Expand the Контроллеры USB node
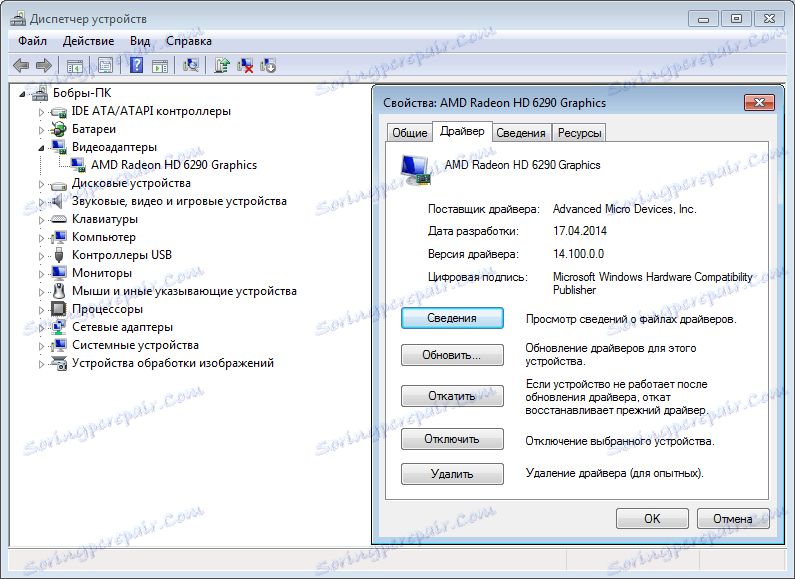This screenshot has height=579, width=795. pos(42,256)
